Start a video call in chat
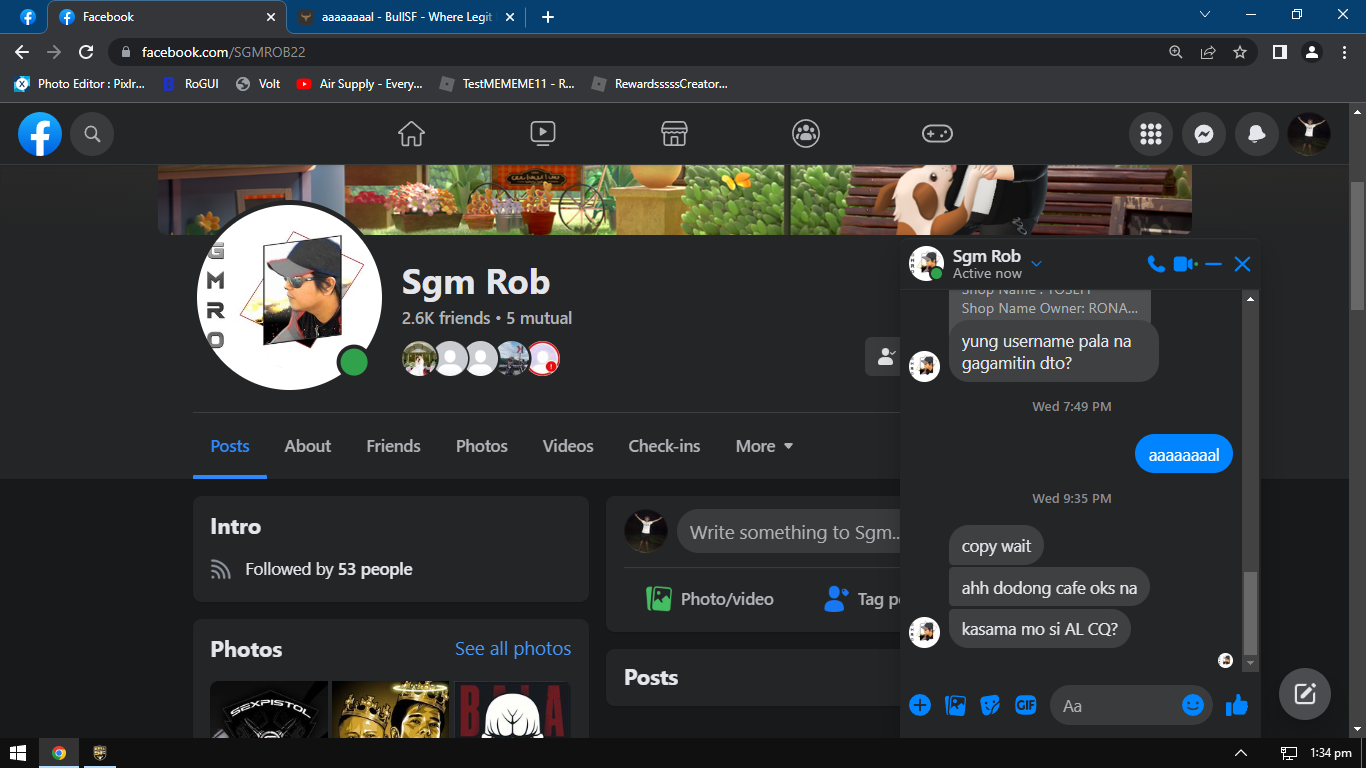Screen dimensions: 1366x768 click(1185, 264)
